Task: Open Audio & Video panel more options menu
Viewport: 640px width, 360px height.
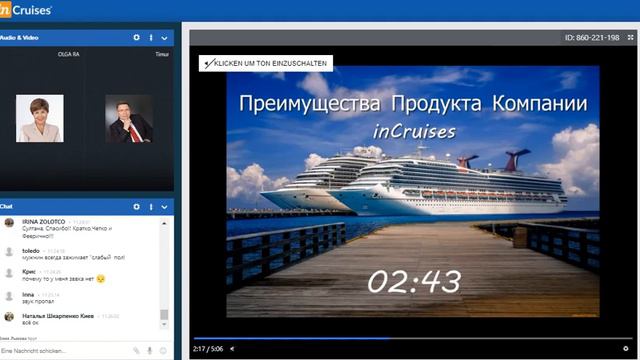Action: (x=151, y=38)
